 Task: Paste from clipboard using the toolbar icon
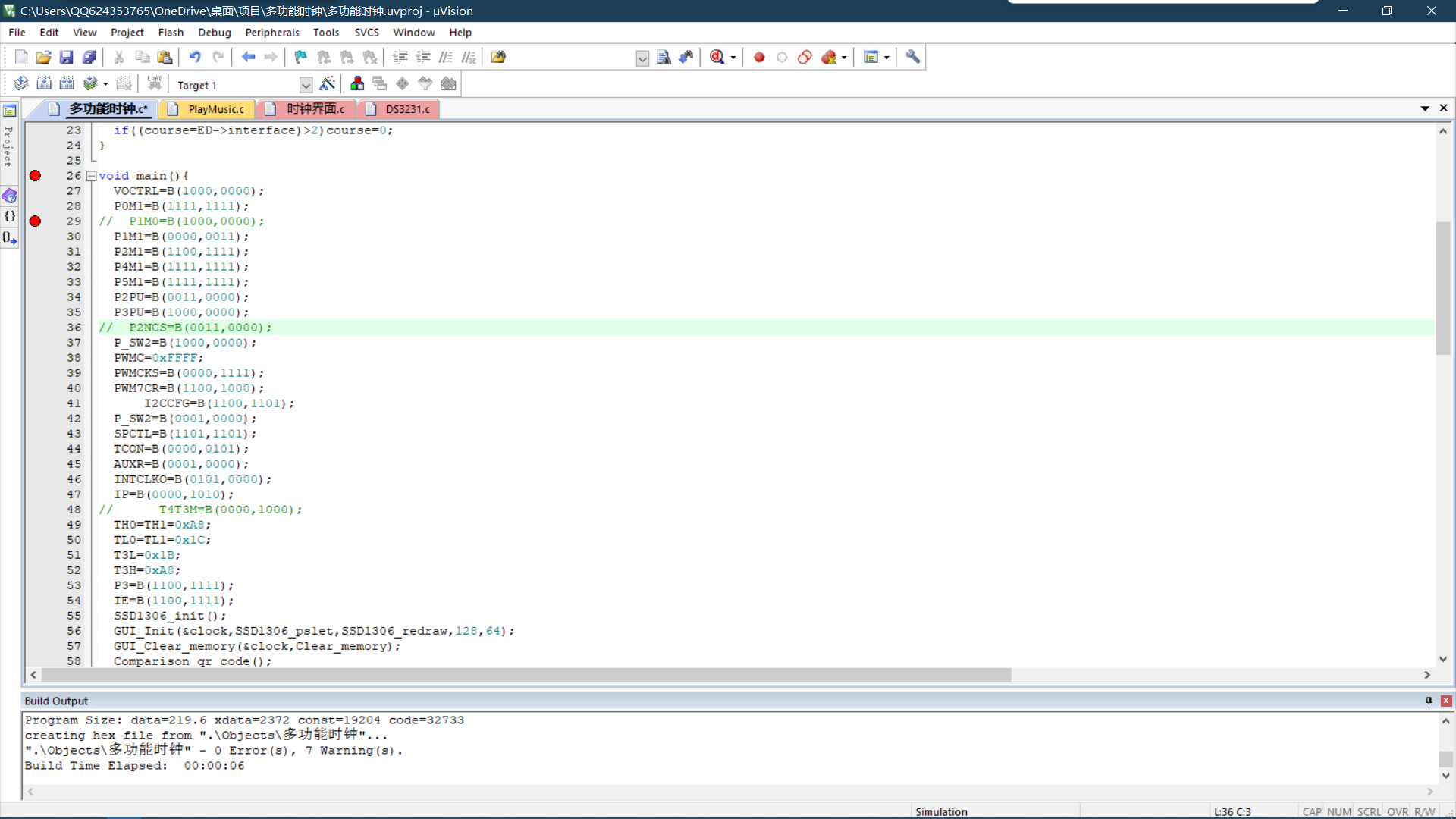(165, 57)
